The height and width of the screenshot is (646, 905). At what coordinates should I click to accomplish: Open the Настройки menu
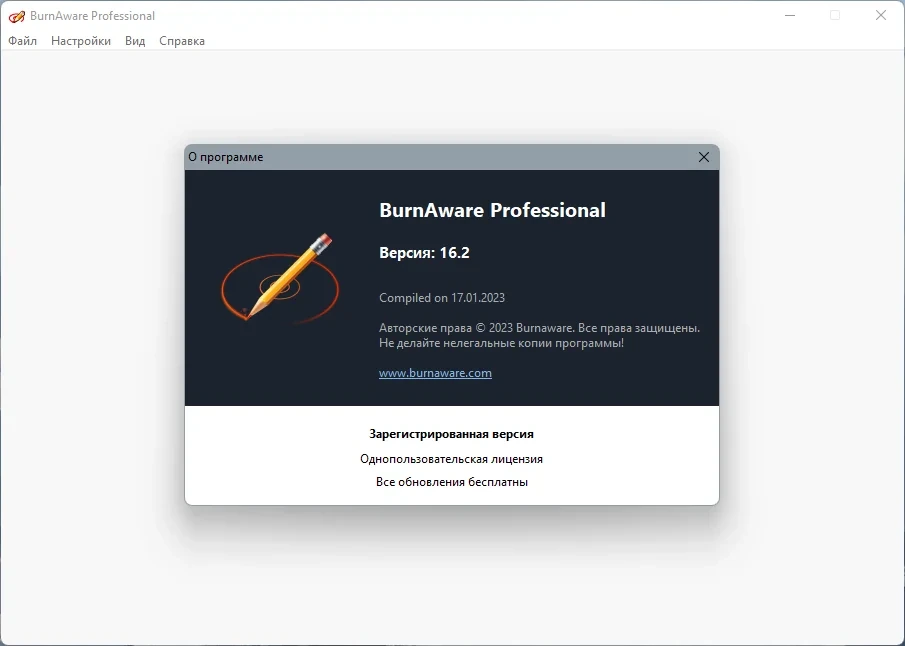click(81, 41)
